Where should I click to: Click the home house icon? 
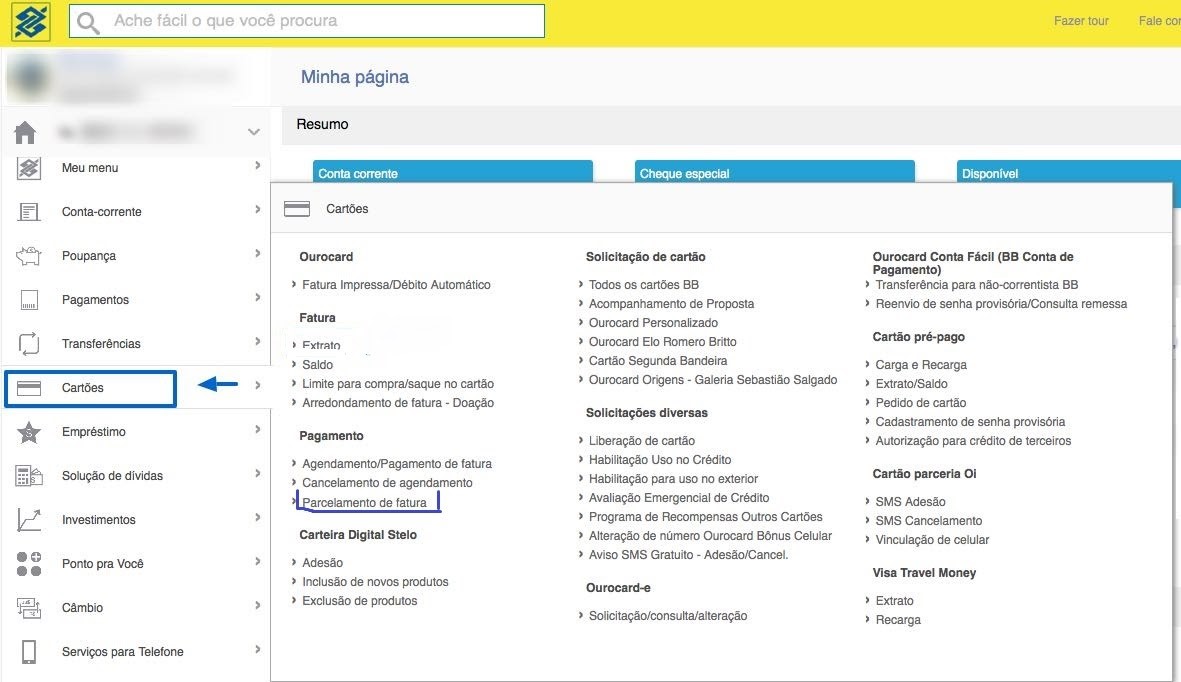click(x=25, y=132)
